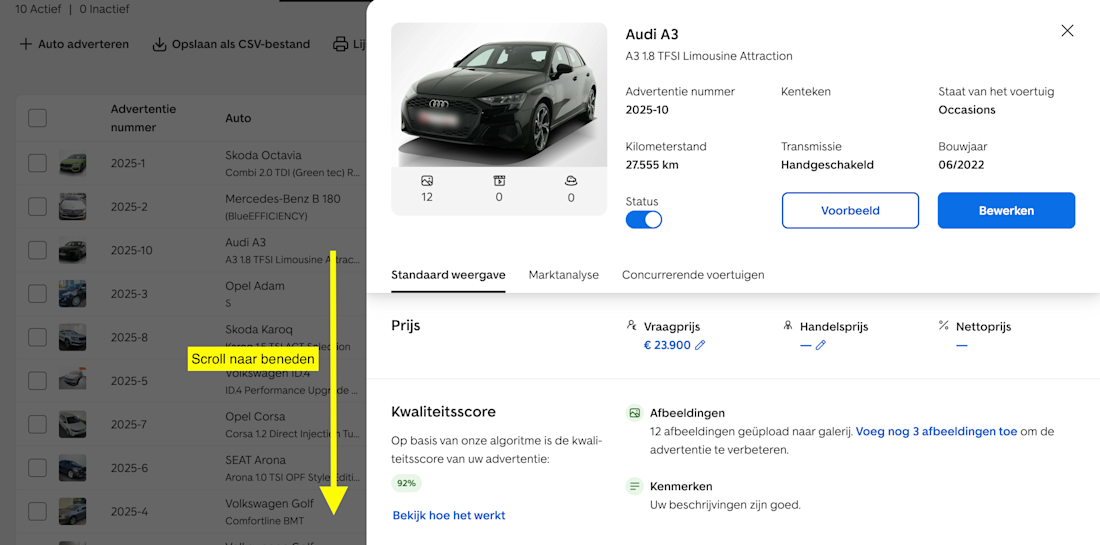This screenshot has height=545, width=1100.
Task: Switch to the Marktanalyse tab
Action: click(563, 275)
